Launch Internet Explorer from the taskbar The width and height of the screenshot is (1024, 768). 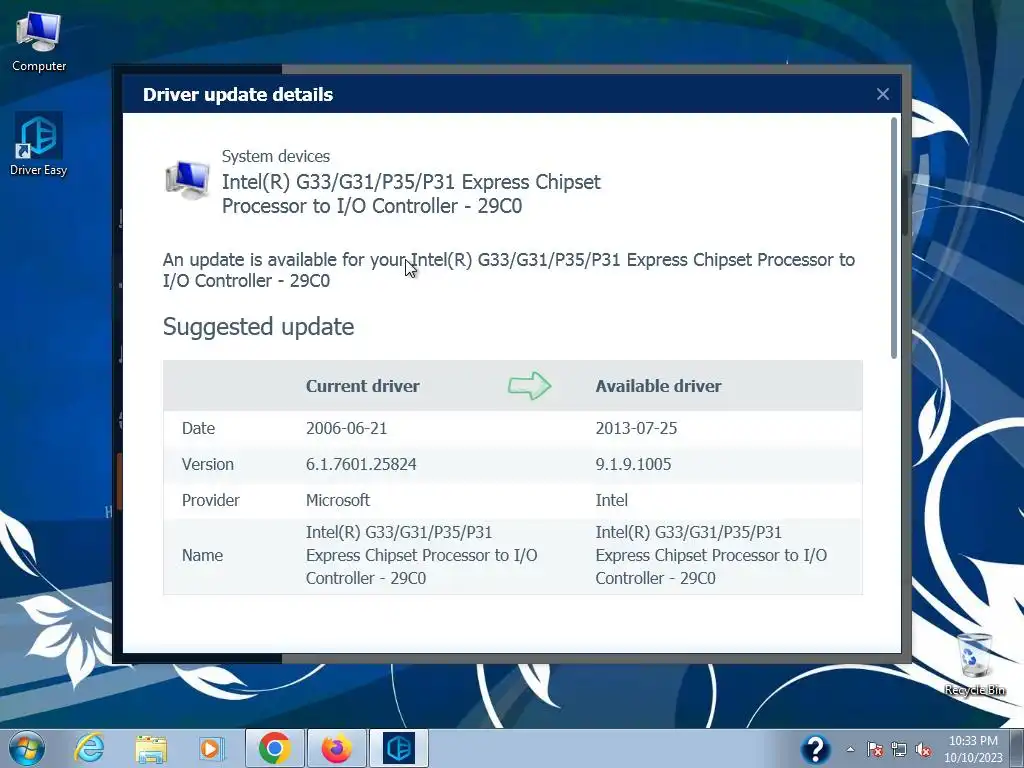(x=89, y=748)
